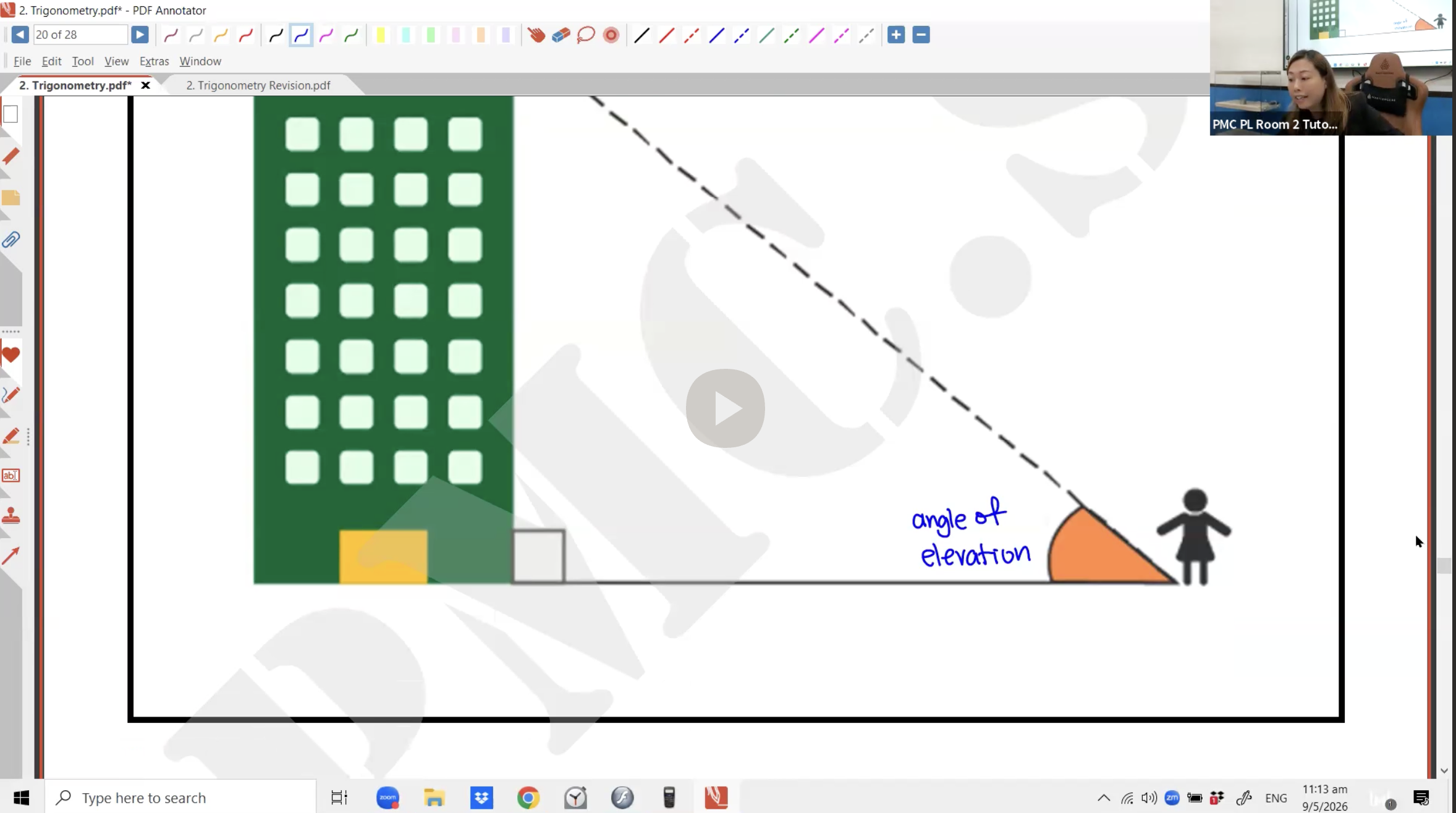Zoom in with the plus button

pos(896,35)
